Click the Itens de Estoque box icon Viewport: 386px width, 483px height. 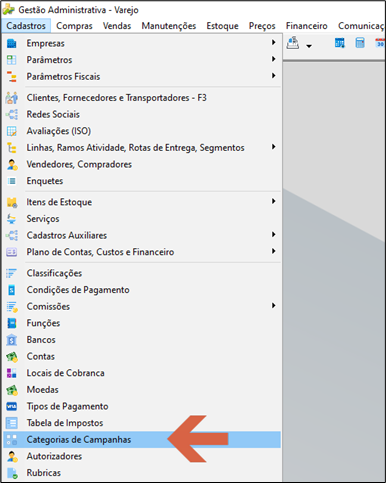click(12, 202)
